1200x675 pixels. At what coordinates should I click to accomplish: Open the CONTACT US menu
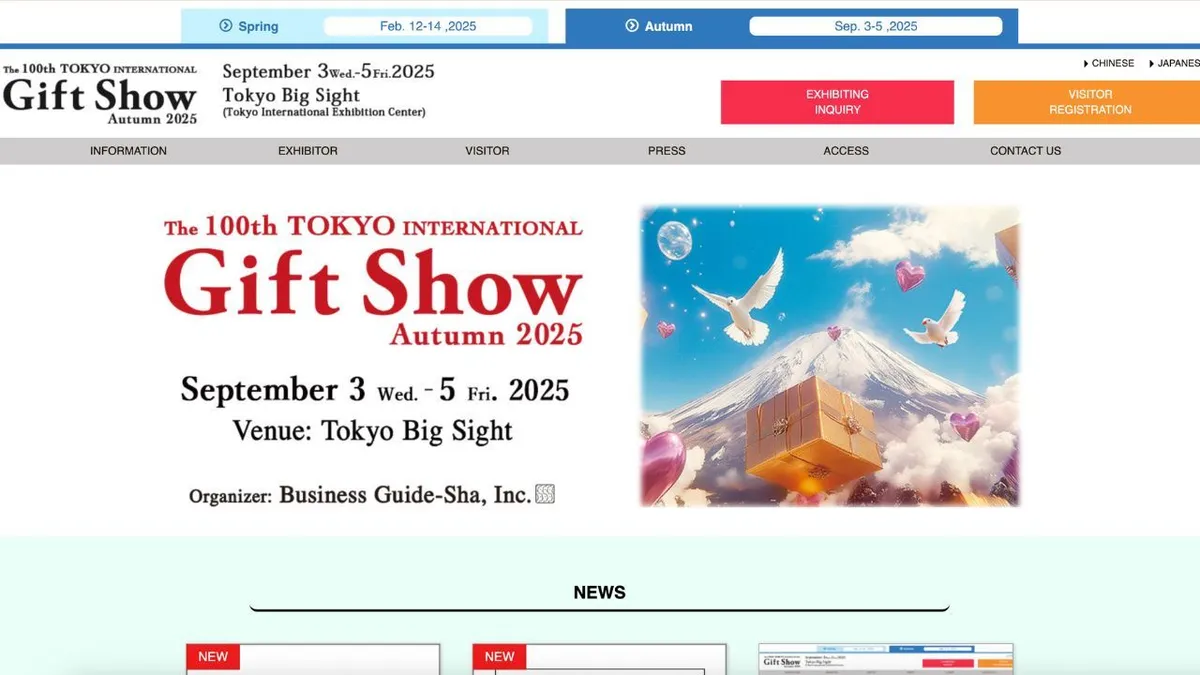click(1025, 151)
